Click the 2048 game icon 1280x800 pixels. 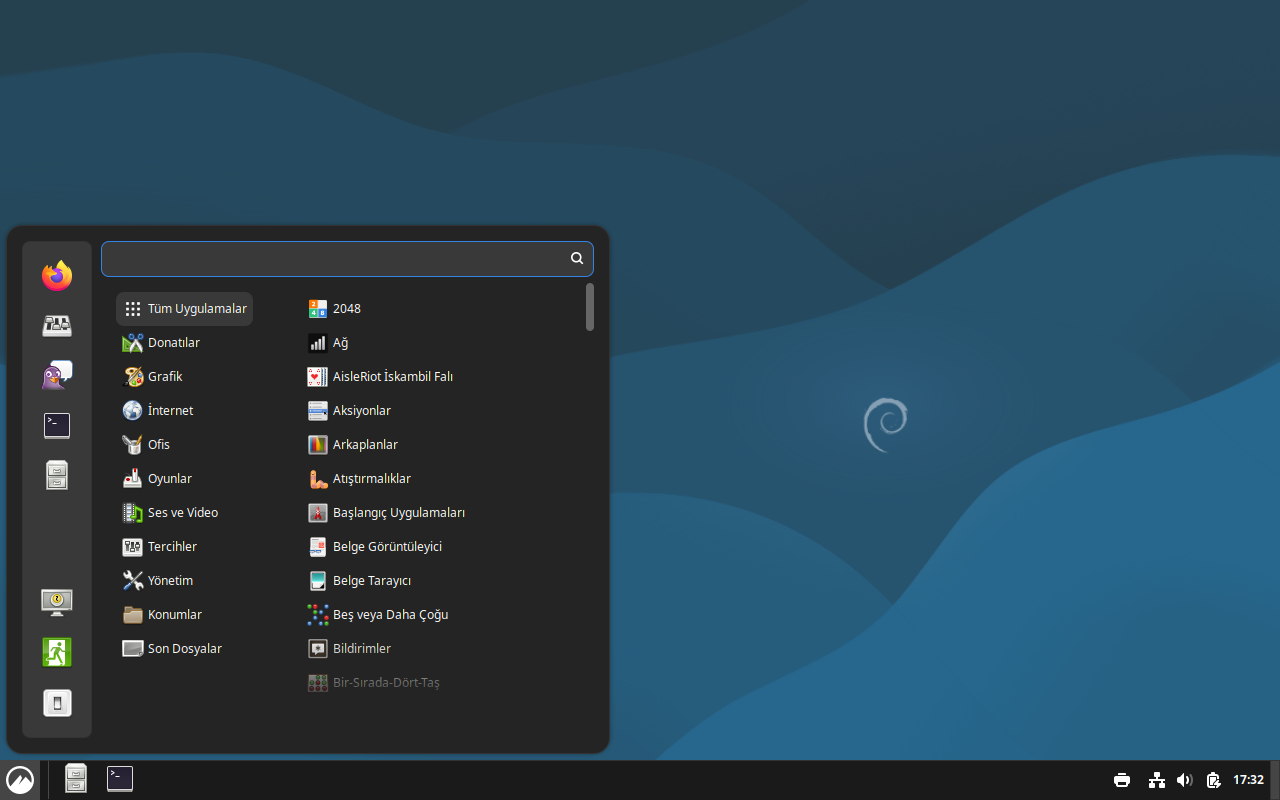[318, 309]
